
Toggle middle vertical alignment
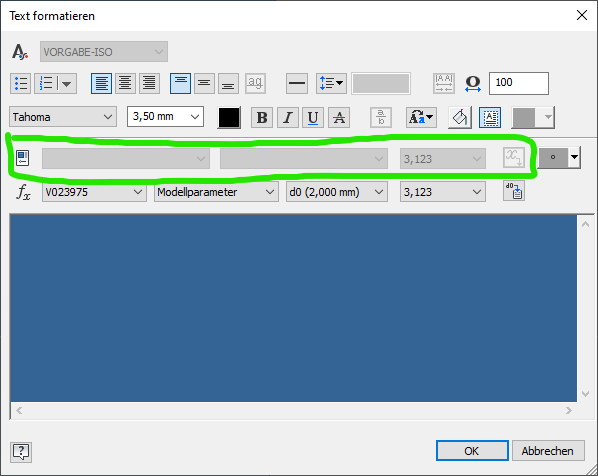point(204,83)
